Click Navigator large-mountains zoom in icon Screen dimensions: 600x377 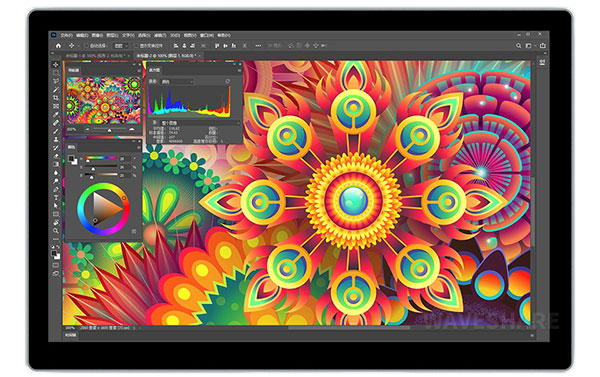pos(132,129)
